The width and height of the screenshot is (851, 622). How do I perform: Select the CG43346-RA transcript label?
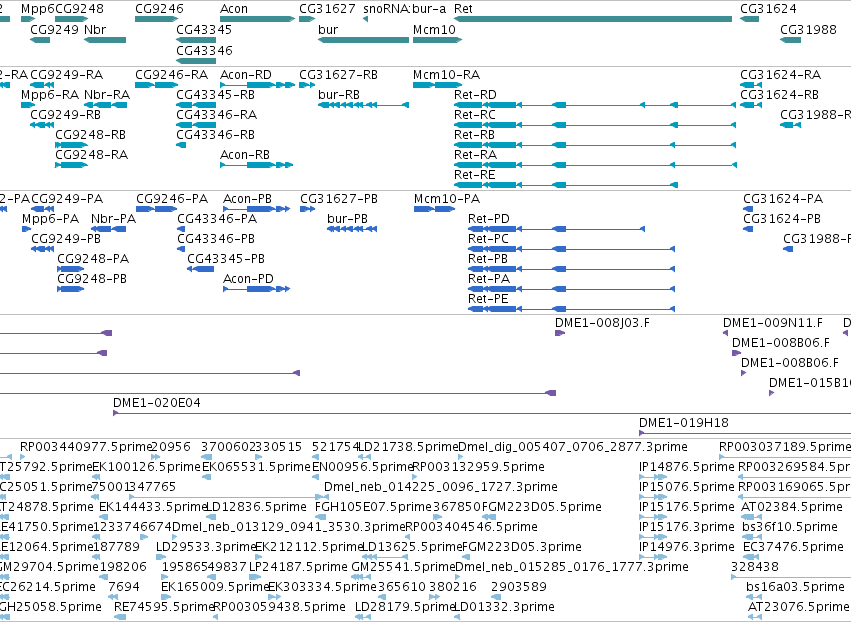point(217,115)
